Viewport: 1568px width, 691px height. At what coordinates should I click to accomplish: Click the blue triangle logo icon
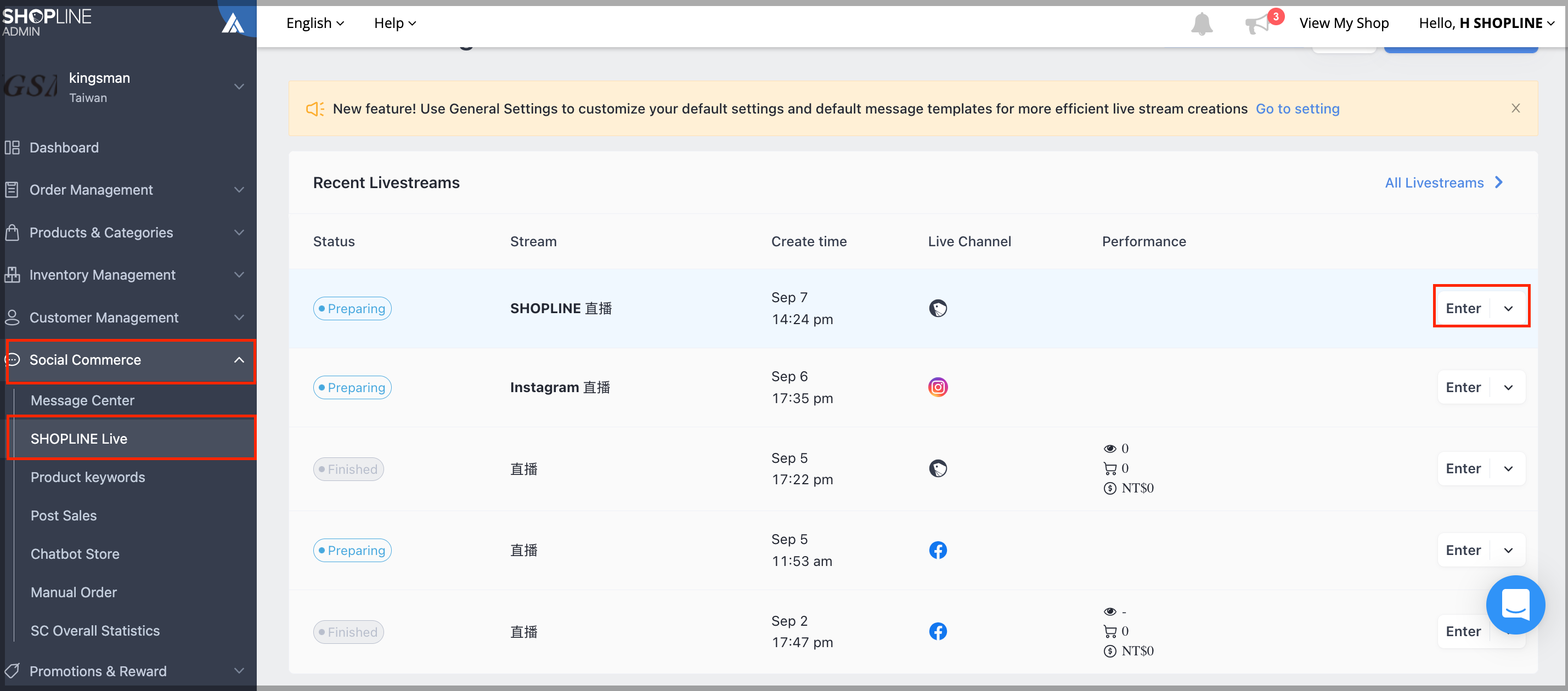click(233, 23)
